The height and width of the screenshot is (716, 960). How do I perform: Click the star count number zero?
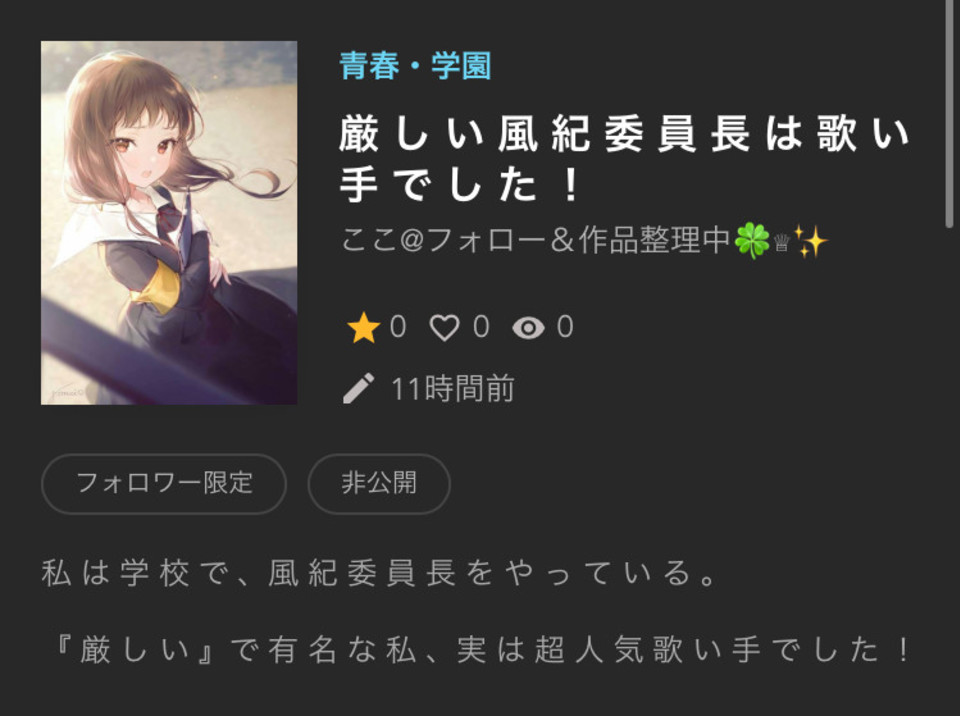(398, 327)
